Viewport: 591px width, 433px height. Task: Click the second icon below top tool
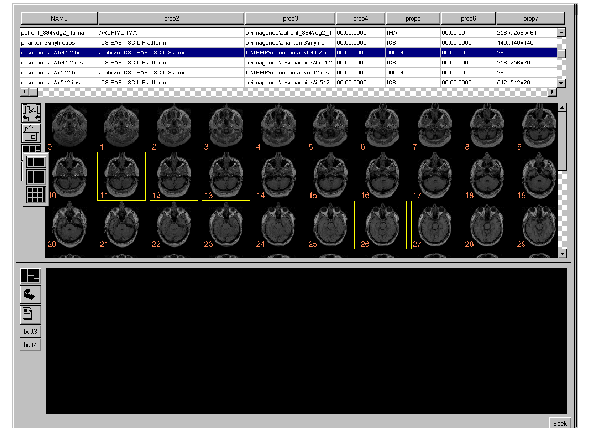pos(31,133)
